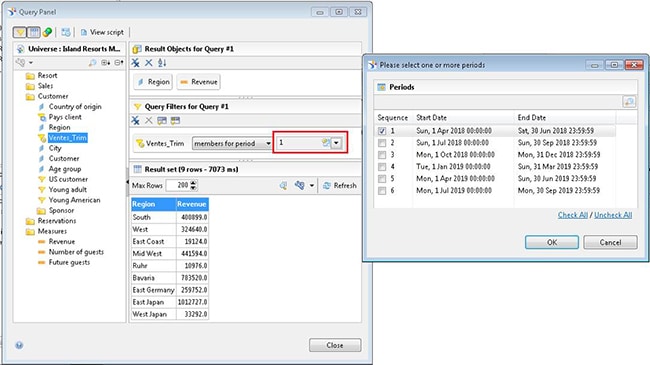Click the Max Rows input field
Screen dimensions: 650x365
178,185
